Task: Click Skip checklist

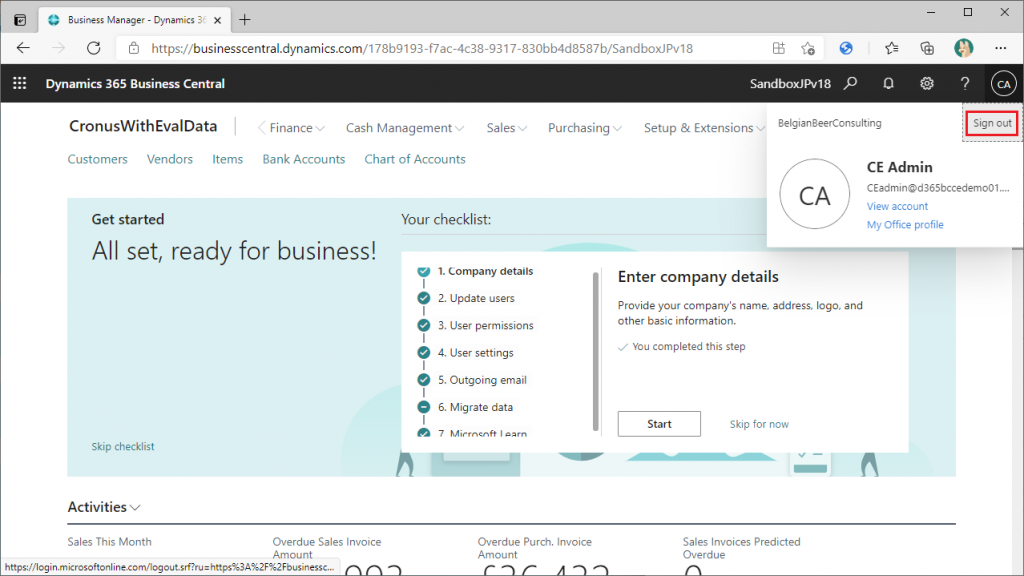Action: coord(123,447)
